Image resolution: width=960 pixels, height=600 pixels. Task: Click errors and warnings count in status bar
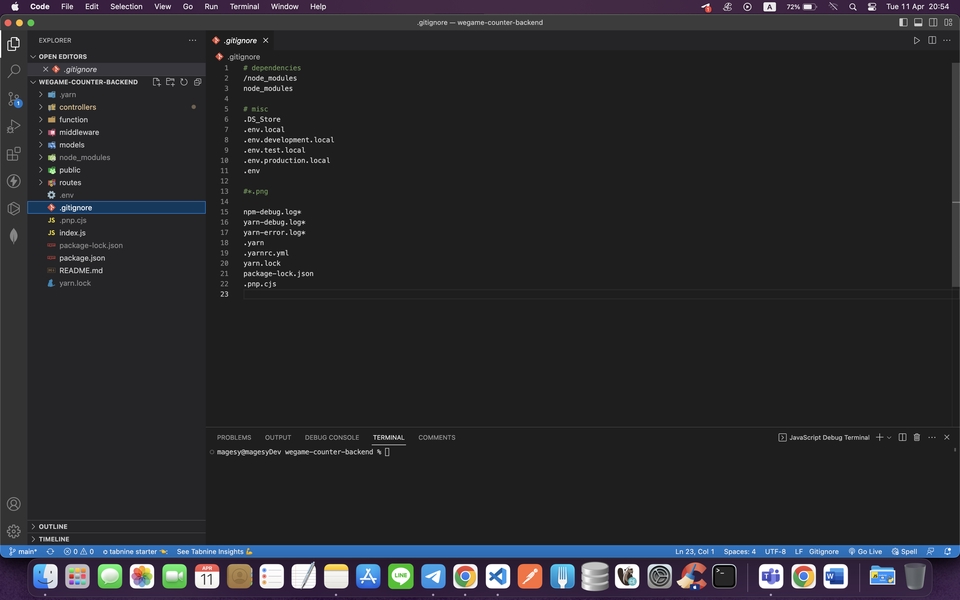click(79, 552)
